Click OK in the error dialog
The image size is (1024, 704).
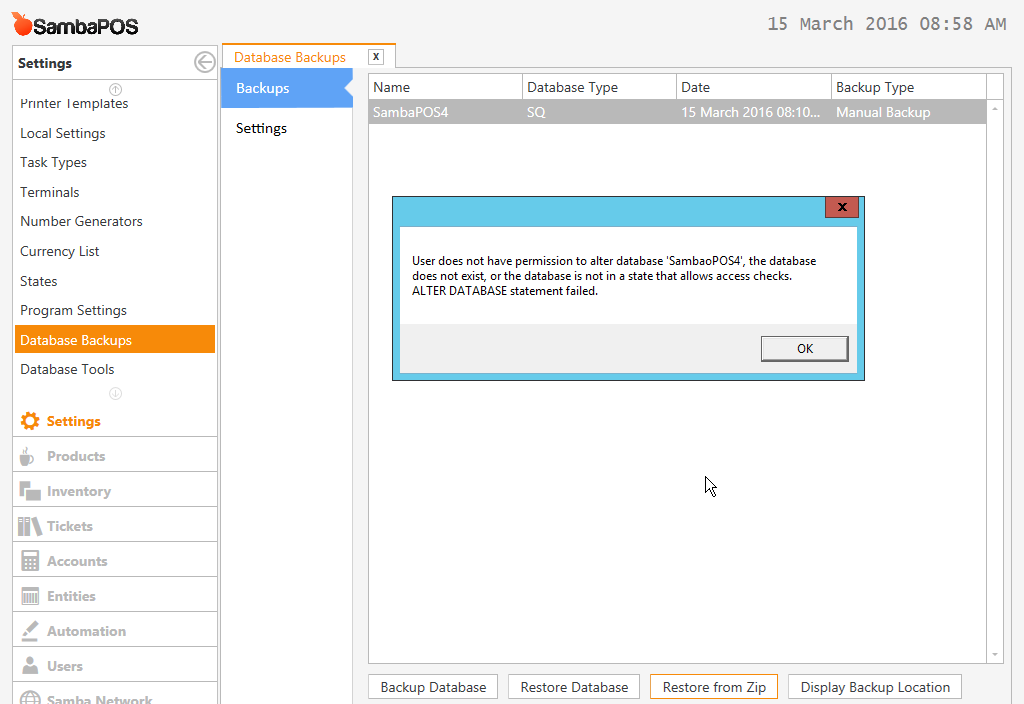pos(805,349)
